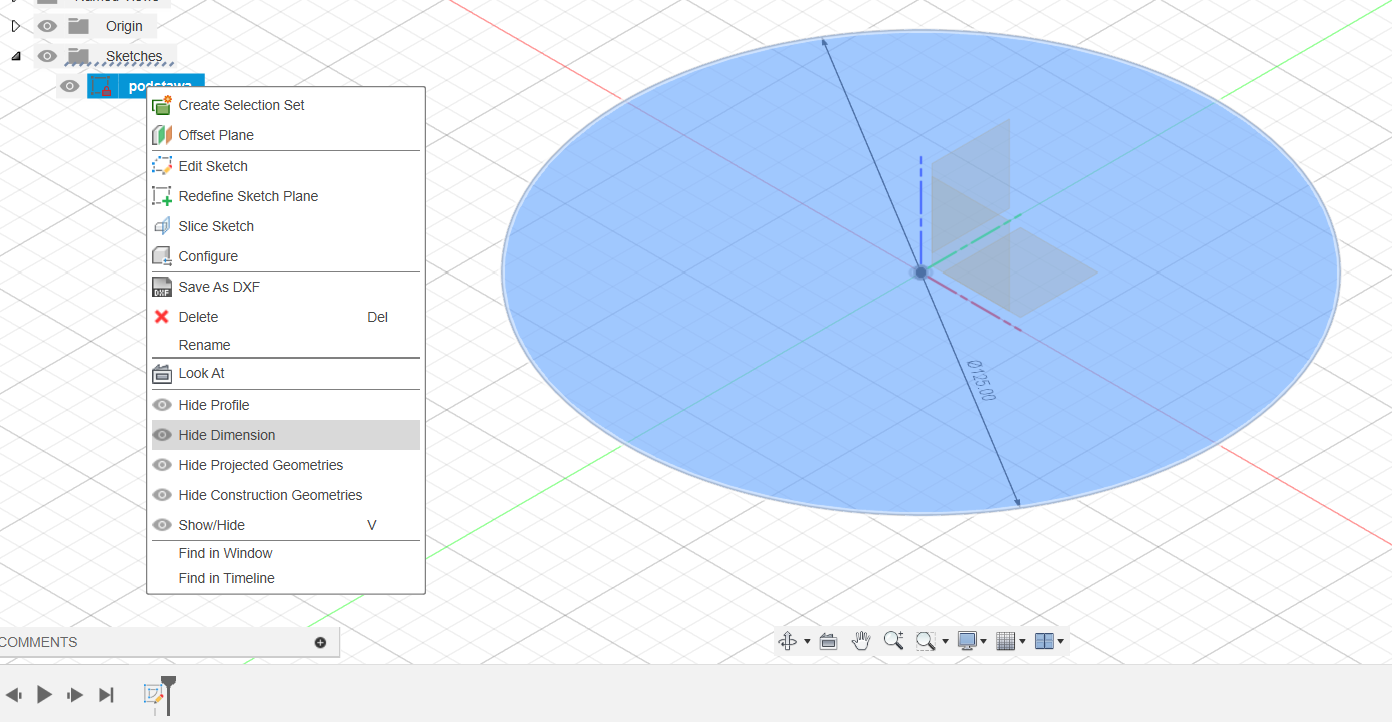The height and width of the screenshot is (722, 1392).
Task: Toggle visibility eye of Origin folder
Action: 47,26
